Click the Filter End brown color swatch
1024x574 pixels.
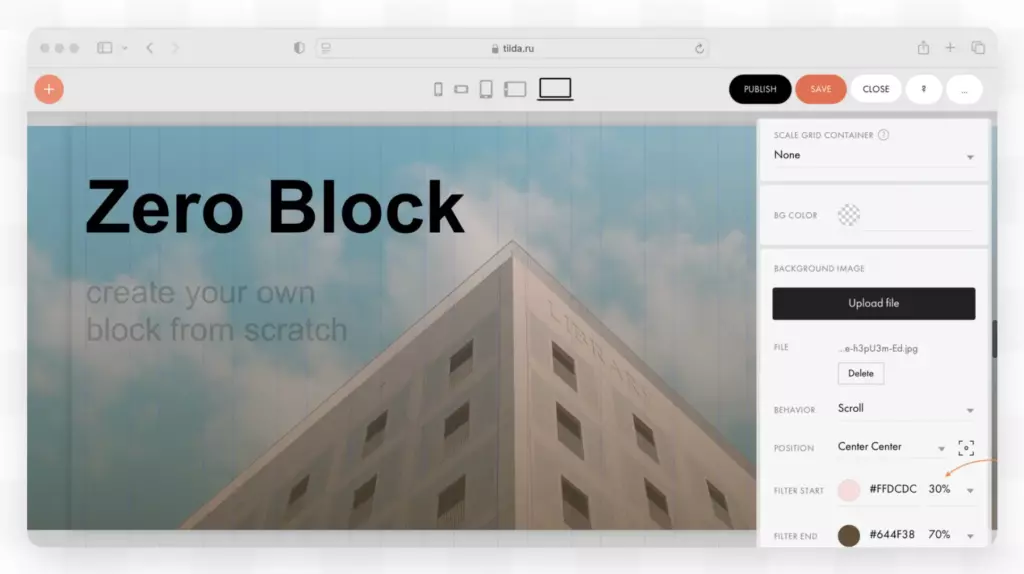point(849,535)
